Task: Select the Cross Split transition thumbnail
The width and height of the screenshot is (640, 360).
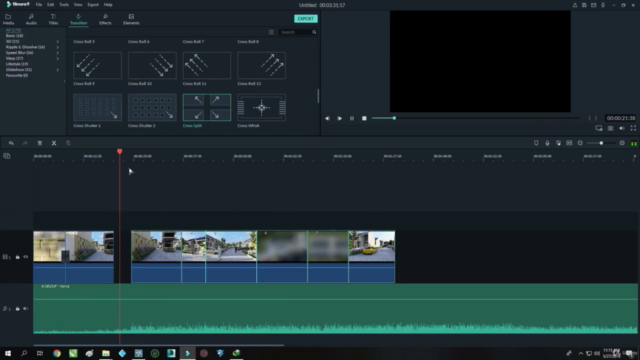Action: [x=207, y=107]
